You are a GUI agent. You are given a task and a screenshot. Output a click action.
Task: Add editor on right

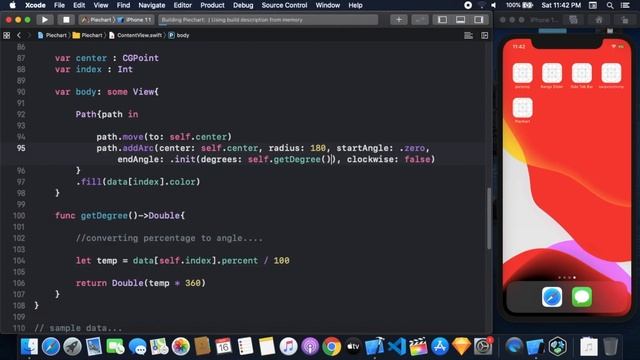(x=484, y=36)
